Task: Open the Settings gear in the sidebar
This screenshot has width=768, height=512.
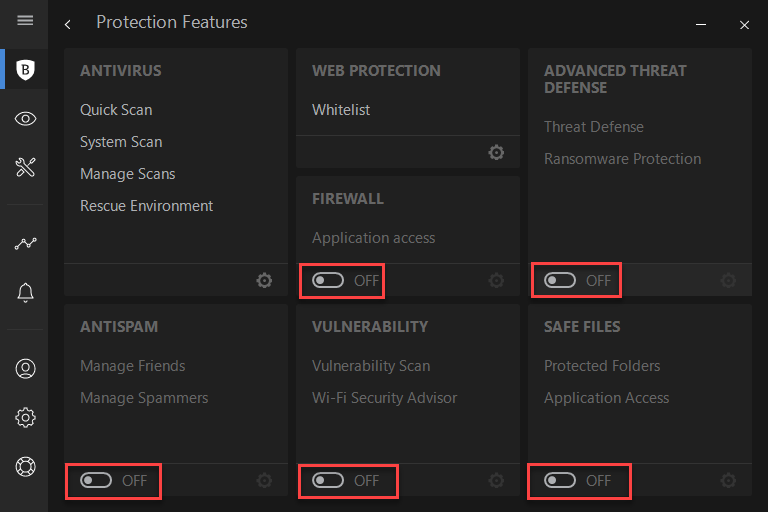Action: pyautogui.click(x=25, y=417)
